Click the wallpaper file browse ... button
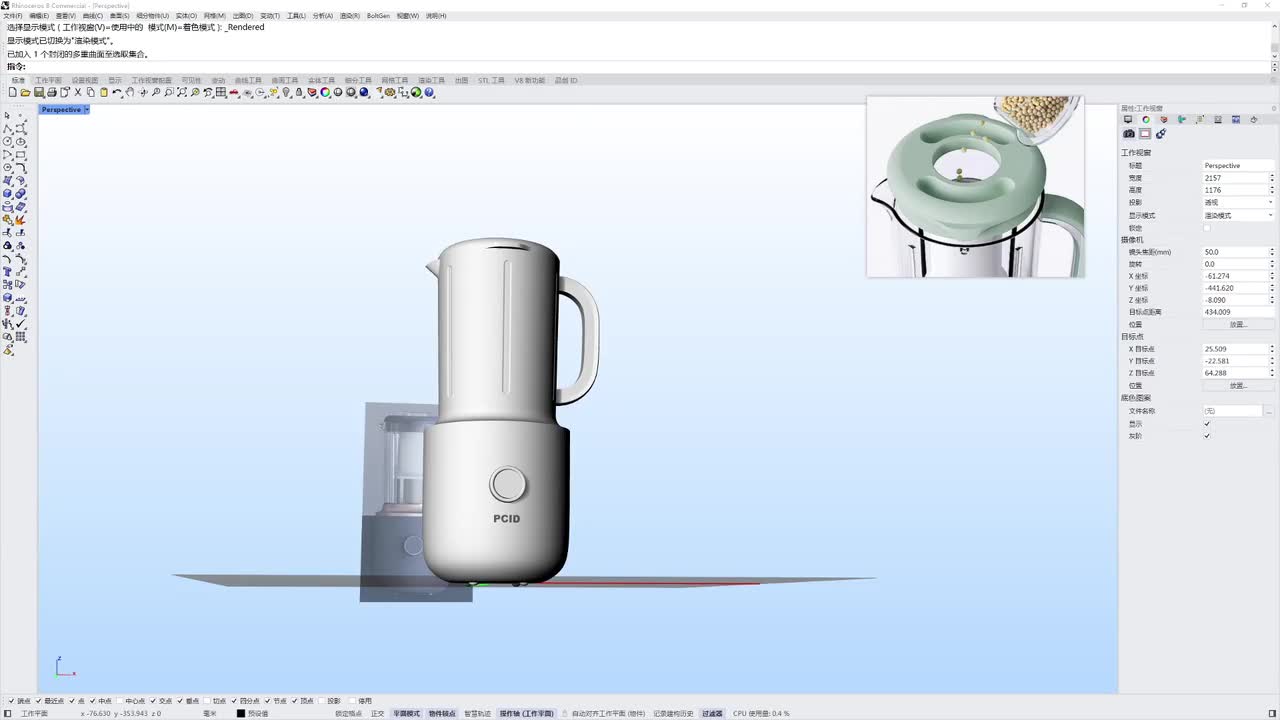Screen dimensions: 1280x720 click(1270, 411)
